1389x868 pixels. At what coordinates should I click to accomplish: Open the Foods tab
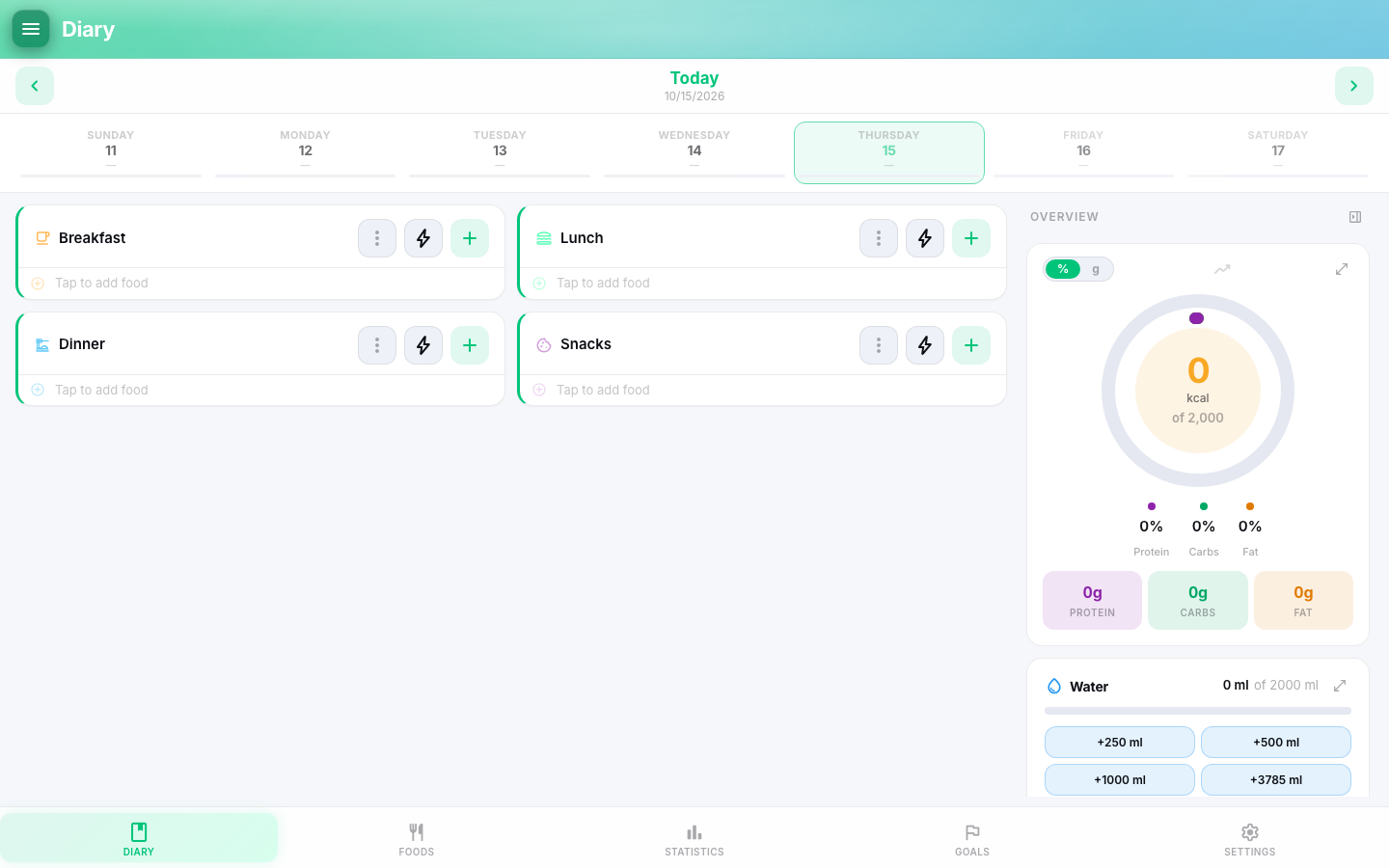tap(417, 838)
